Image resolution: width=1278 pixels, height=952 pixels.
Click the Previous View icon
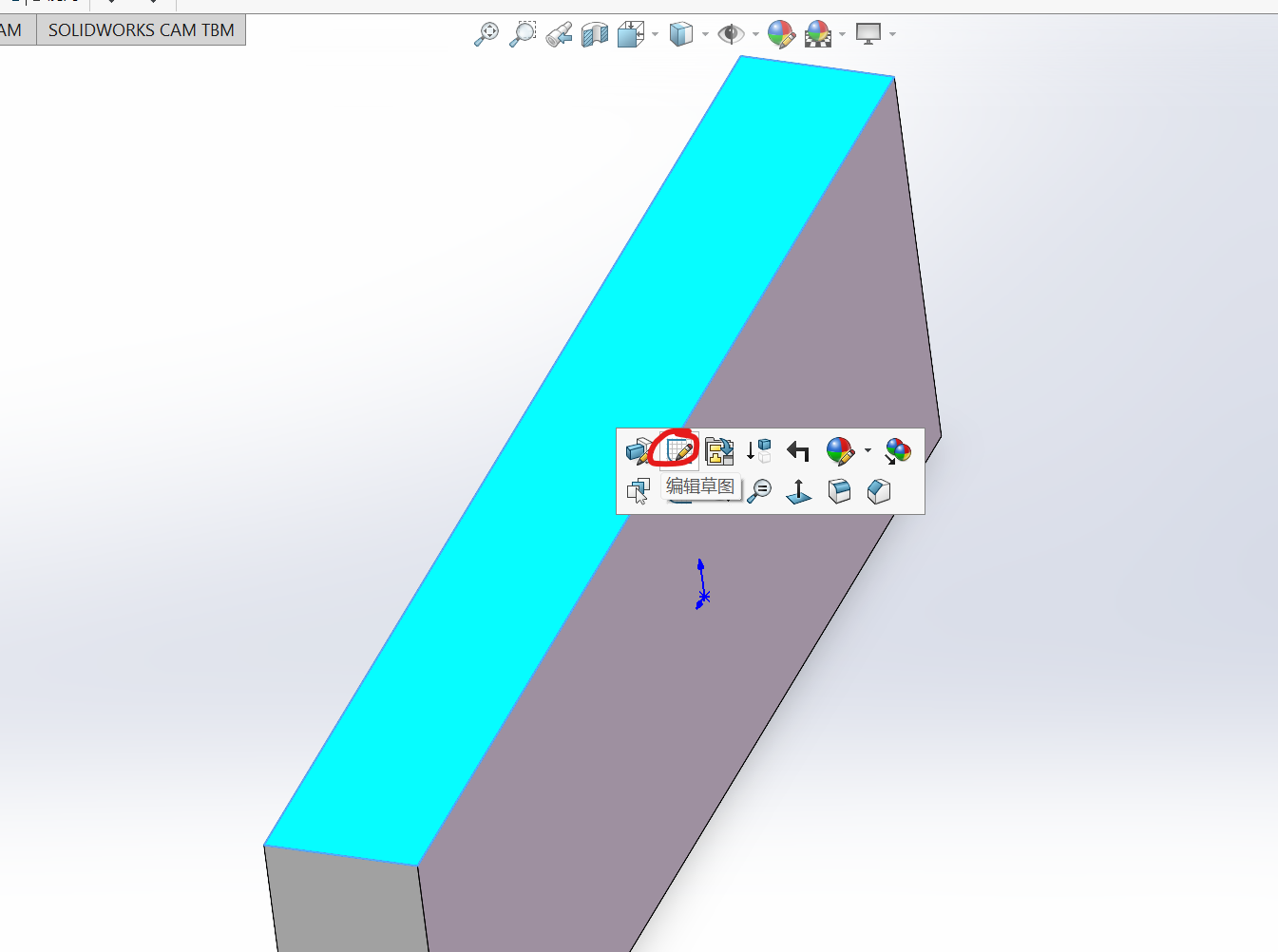(x=559, y=34)
